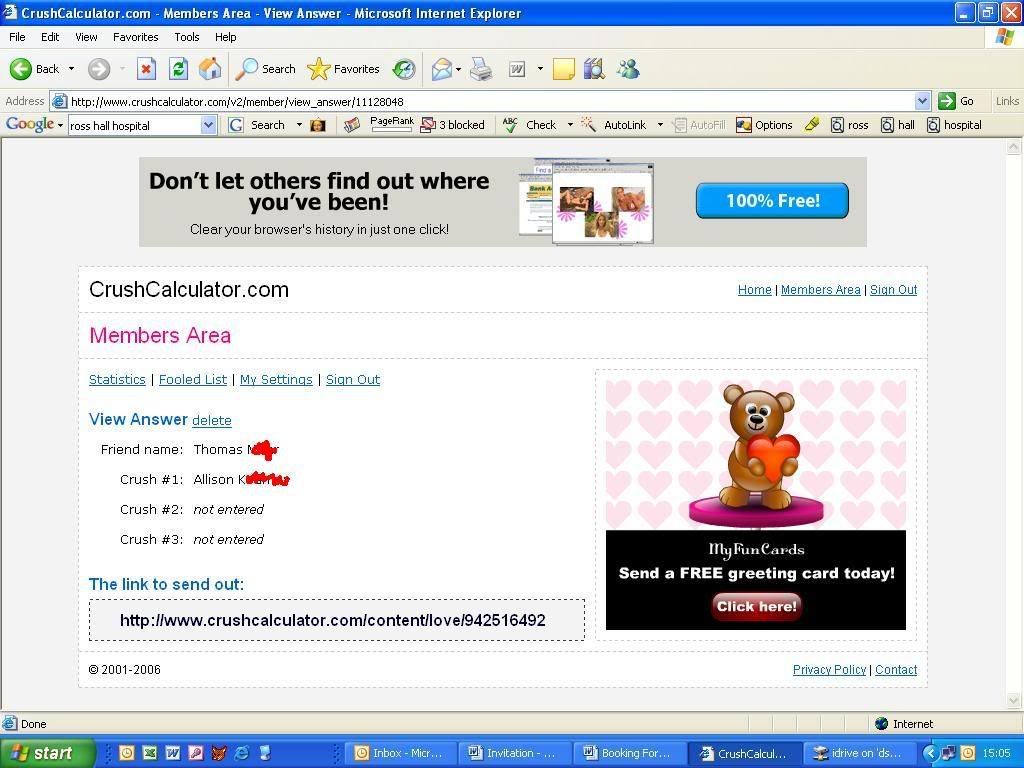This screenshot has height=768, width=1024.
Task: Click the Forward navigation arrow
Action: 99,69
